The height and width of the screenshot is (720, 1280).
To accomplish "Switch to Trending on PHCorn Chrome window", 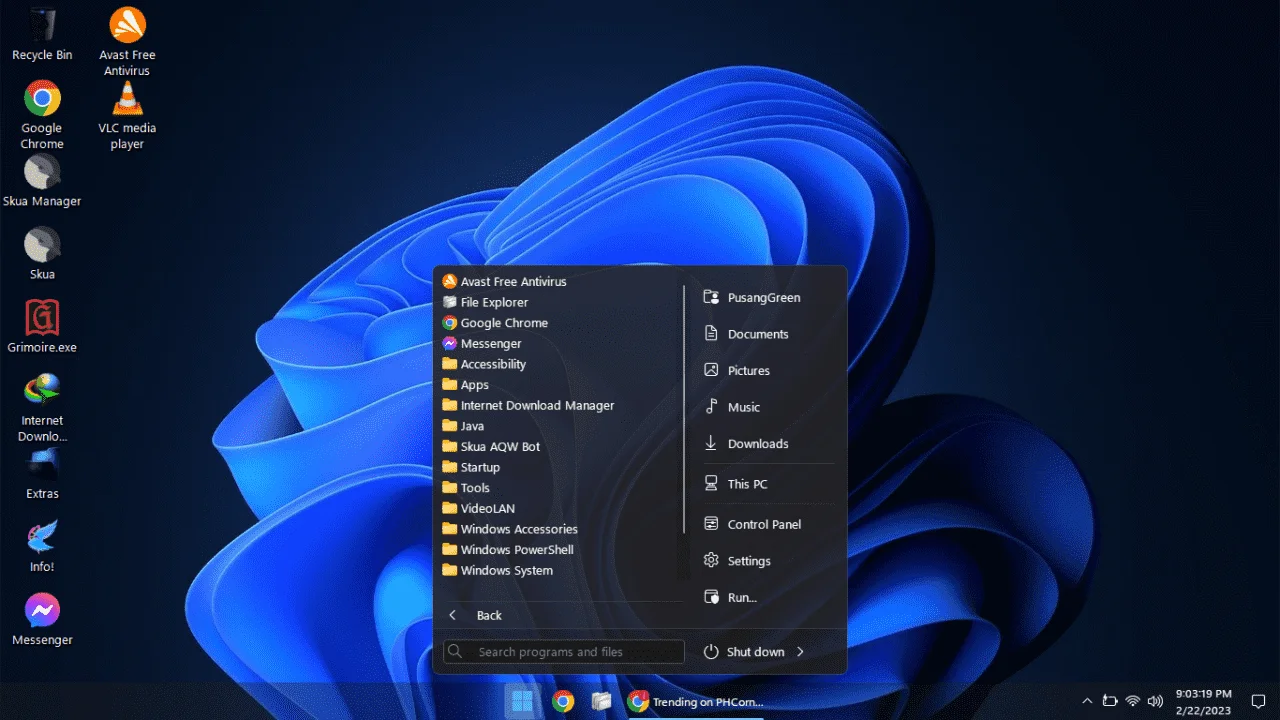I will coord(696,701).
